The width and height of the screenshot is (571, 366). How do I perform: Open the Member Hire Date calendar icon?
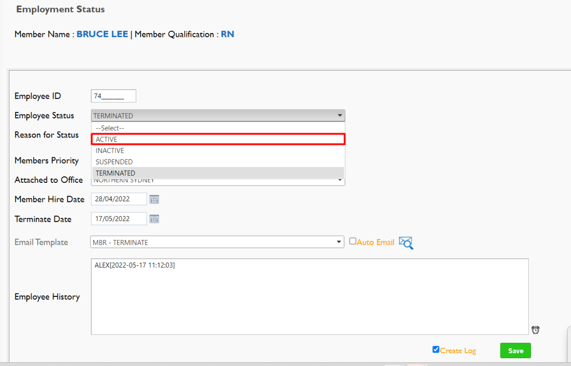point(154,199)
